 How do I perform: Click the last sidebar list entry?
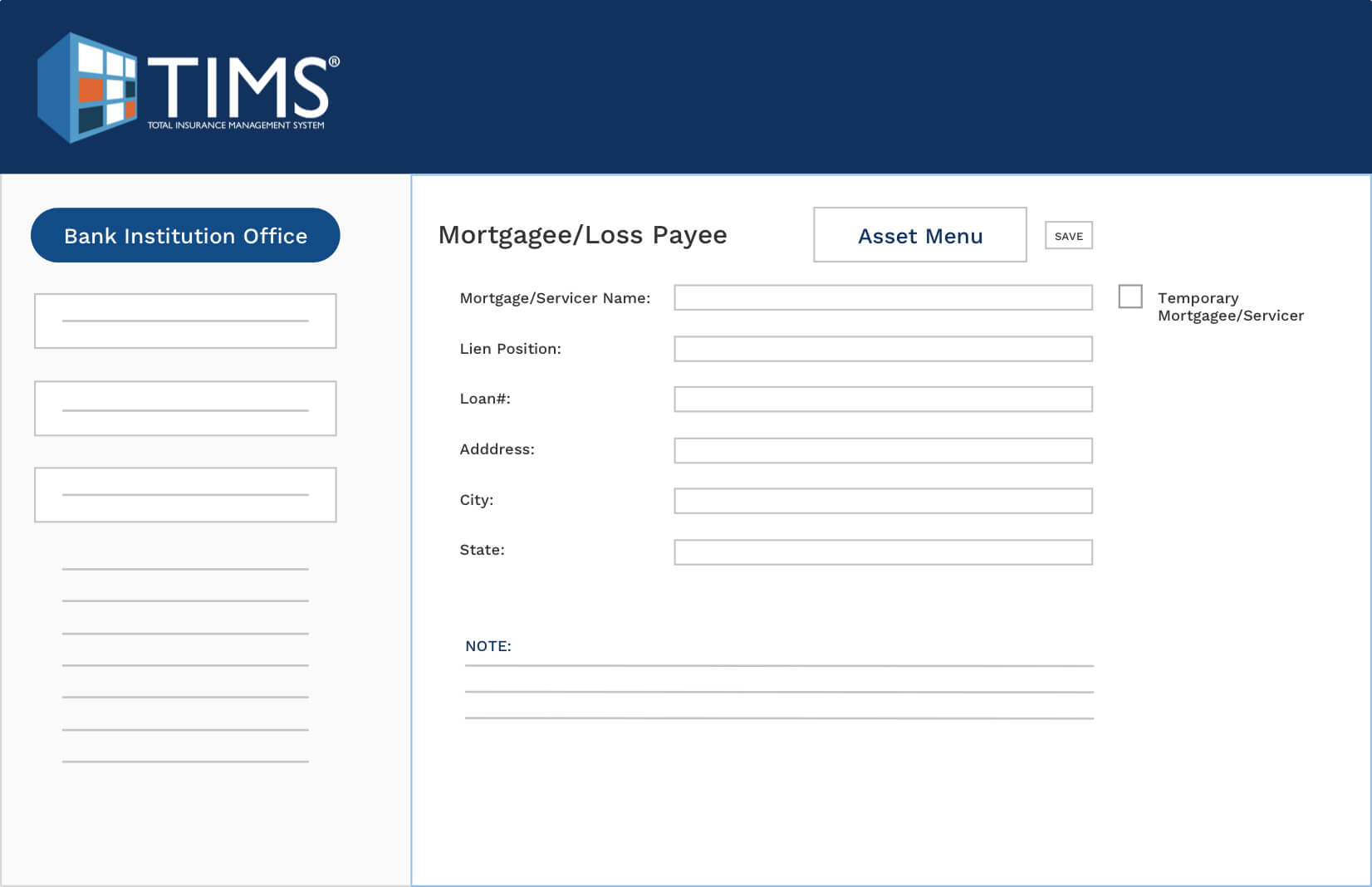(x=184, y=758)
